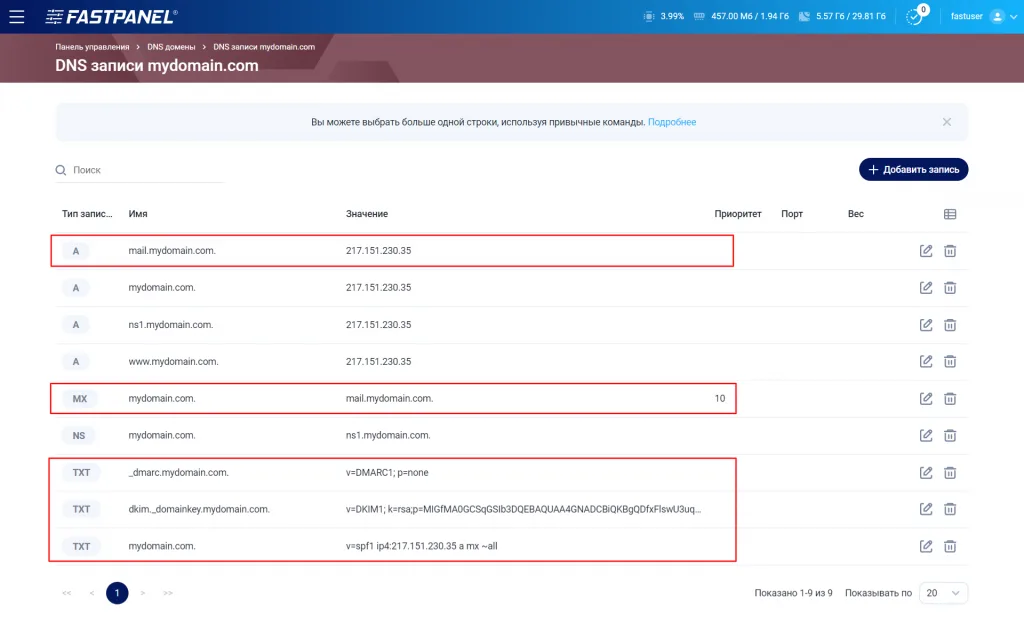
Task: Delete the _dmarc TXT record
Action: tap(950, 472)
